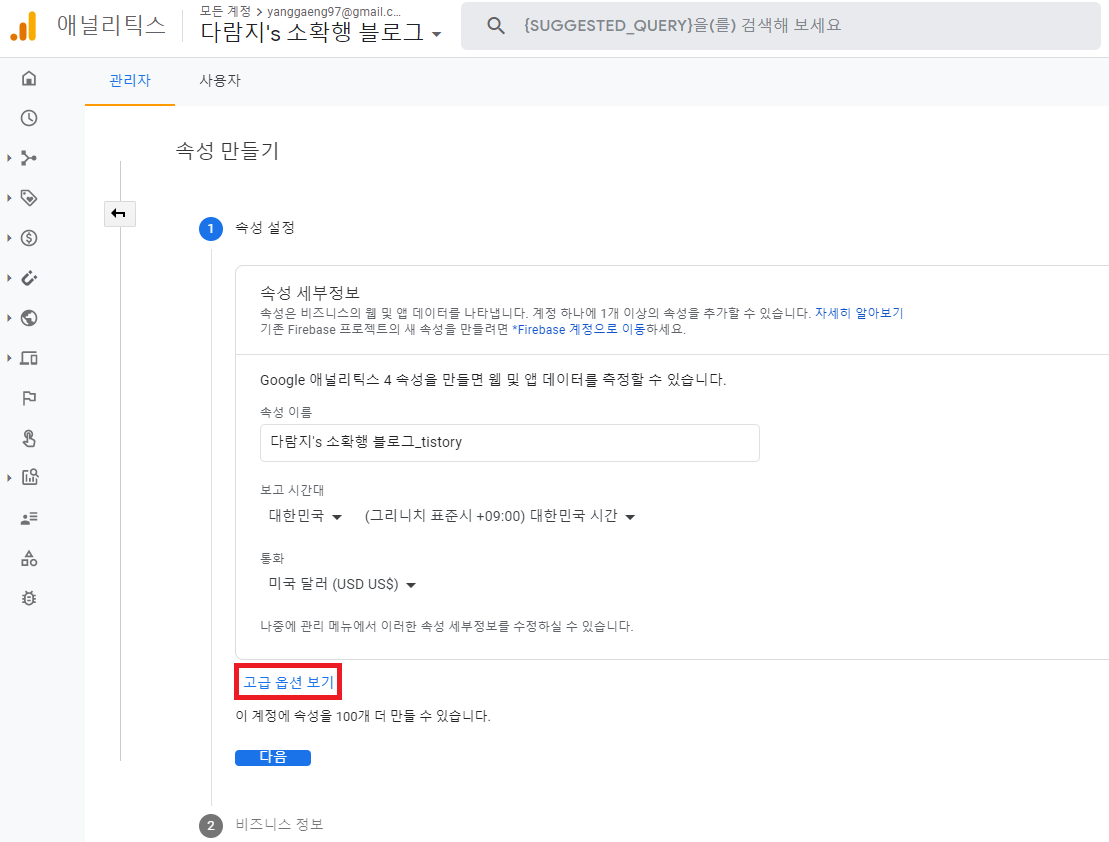Click 모든 계정 breadcrumb

point(225,11)
